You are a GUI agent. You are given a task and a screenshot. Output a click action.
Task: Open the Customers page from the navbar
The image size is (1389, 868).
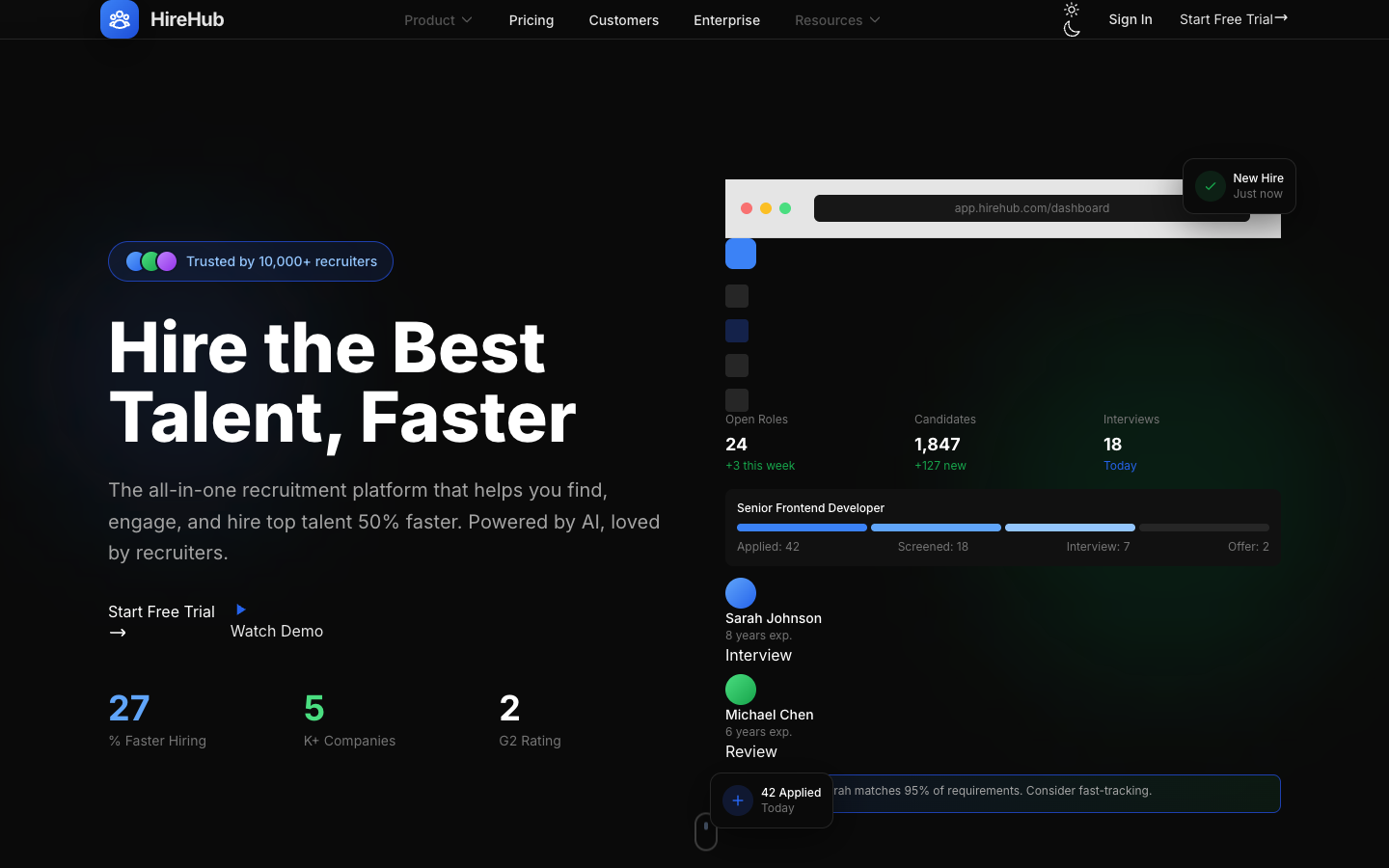[623, 19]
